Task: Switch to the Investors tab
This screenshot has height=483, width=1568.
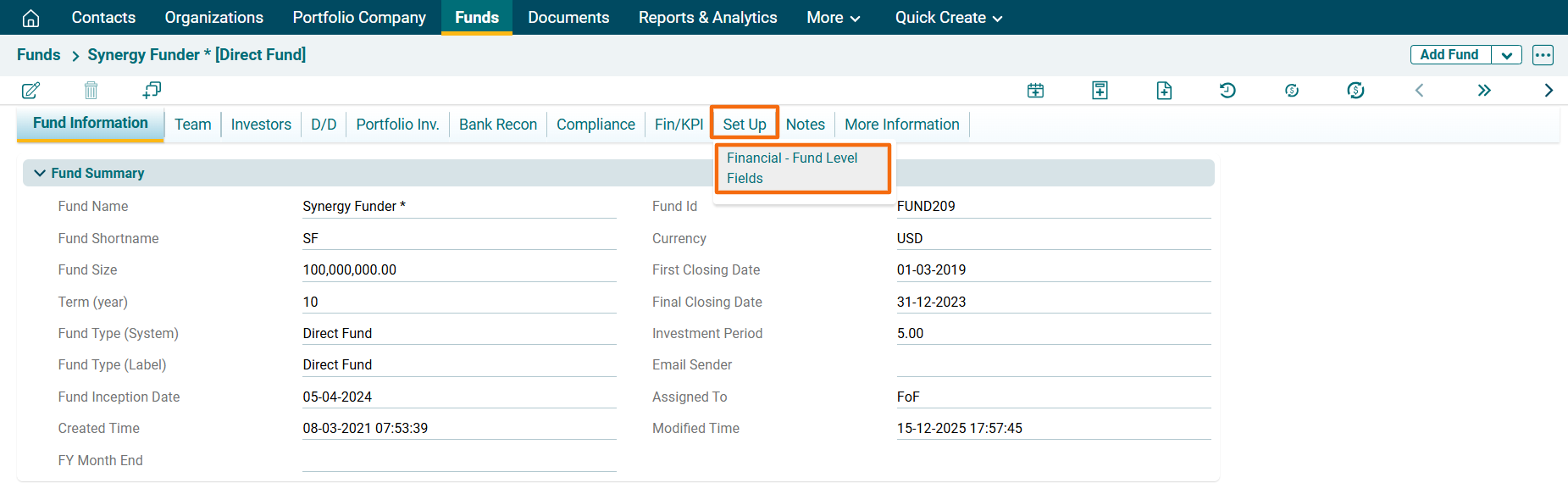Action: point(261,125)
